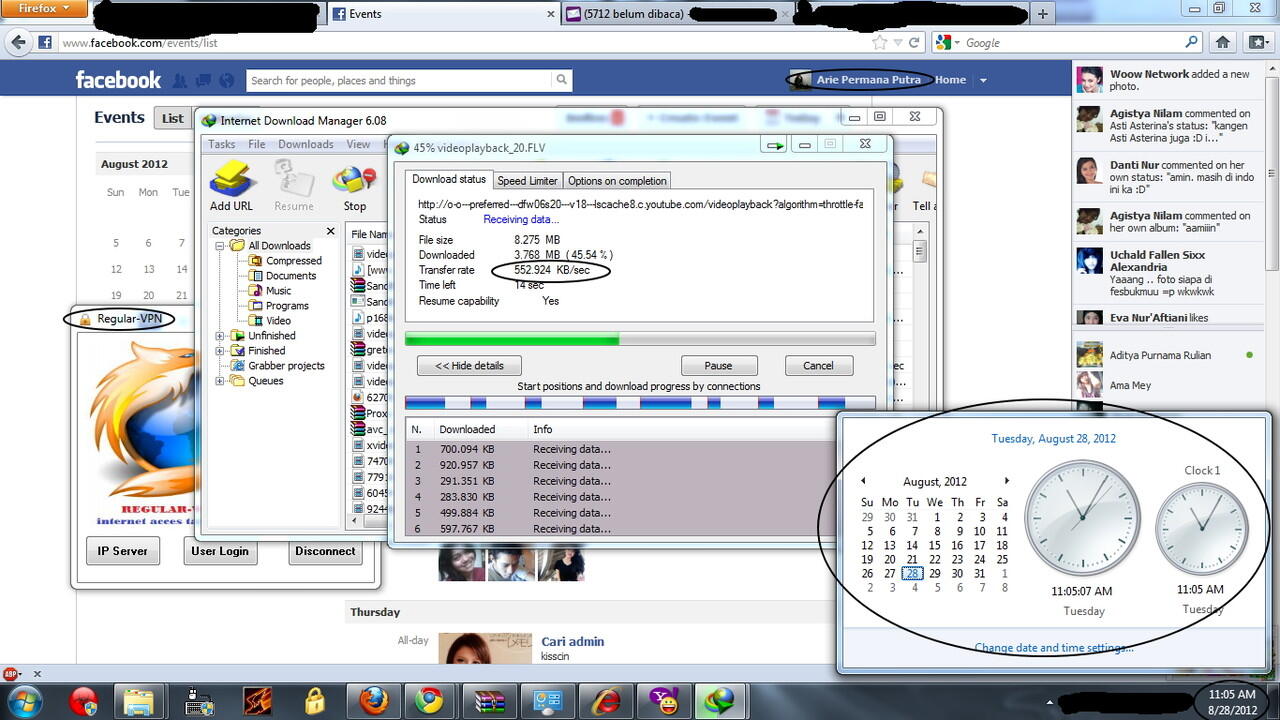The width and height of the screenshot is (1280, 720).
Task: Click Disconnect in Regular-VPN window
Action: click(x=325, y=551)
